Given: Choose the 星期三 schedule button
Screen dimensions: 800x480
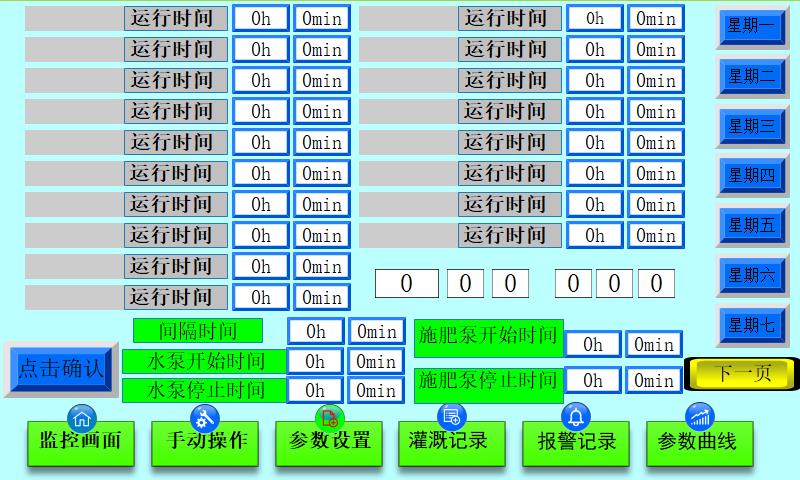Looking at the screenshot, I should pos(752,126).
